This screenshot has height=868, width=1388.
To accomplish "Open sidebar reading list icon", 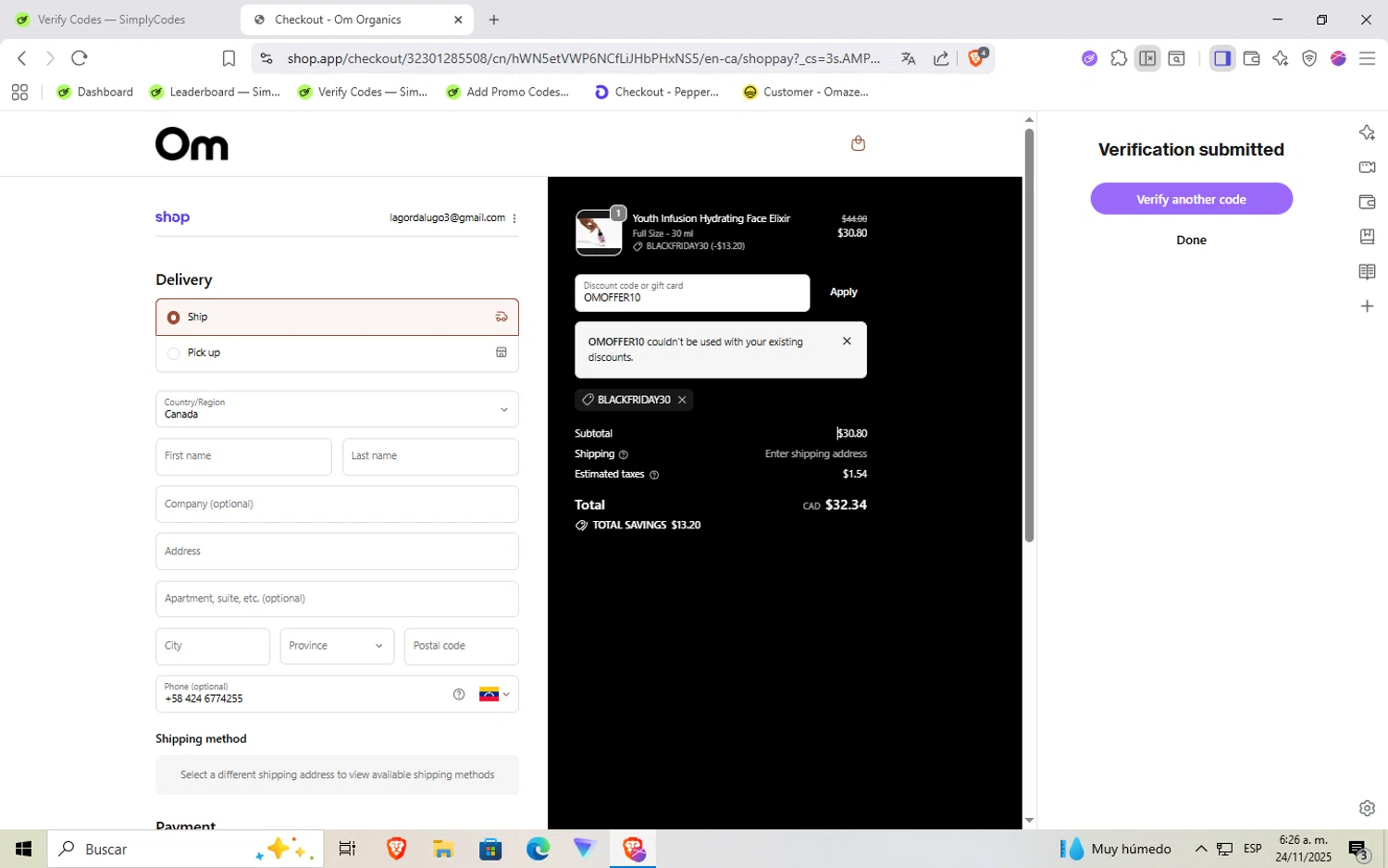I will tap(1367, 271).
